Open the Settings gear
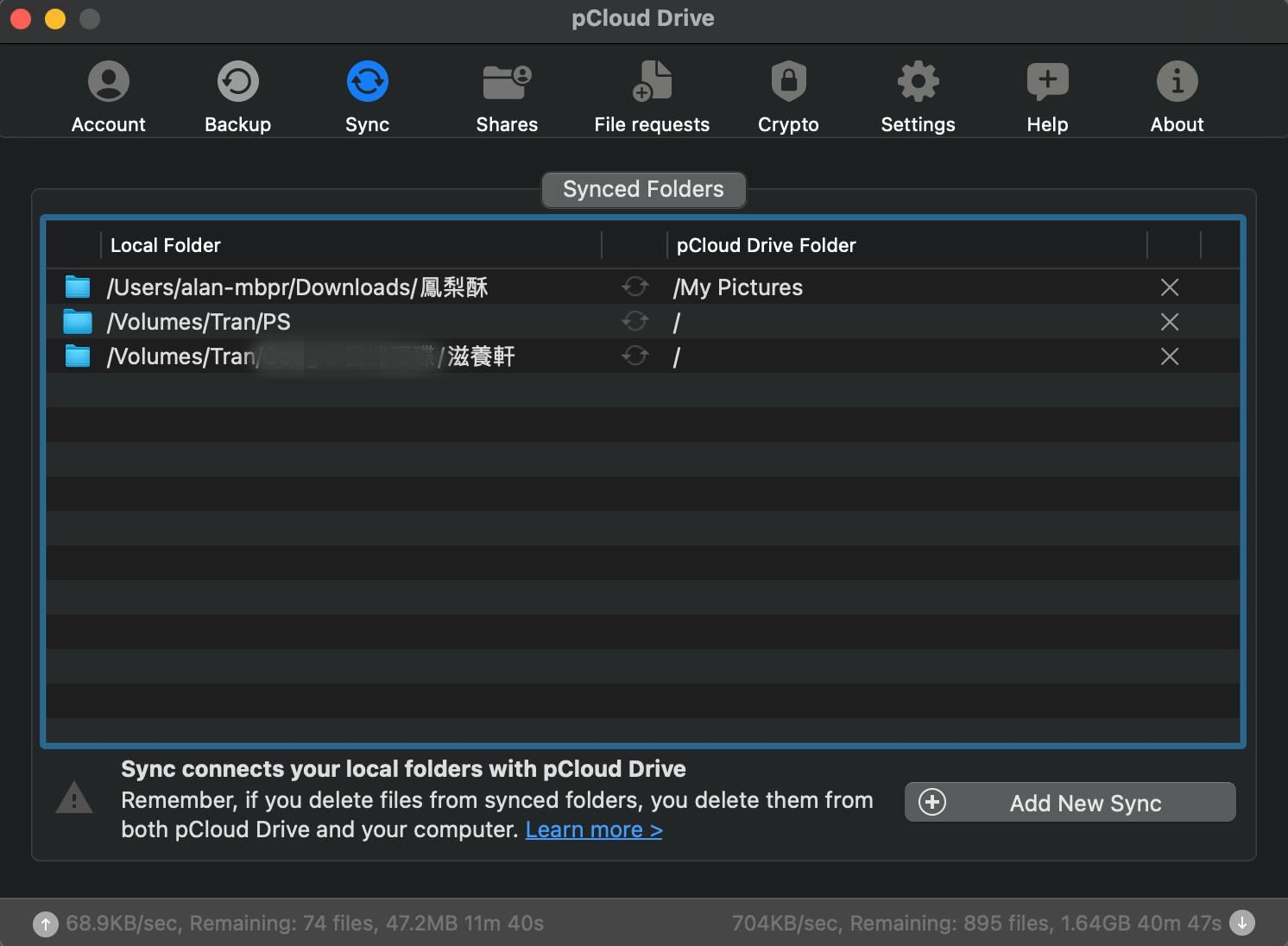1288x946 pixels. 918,97
